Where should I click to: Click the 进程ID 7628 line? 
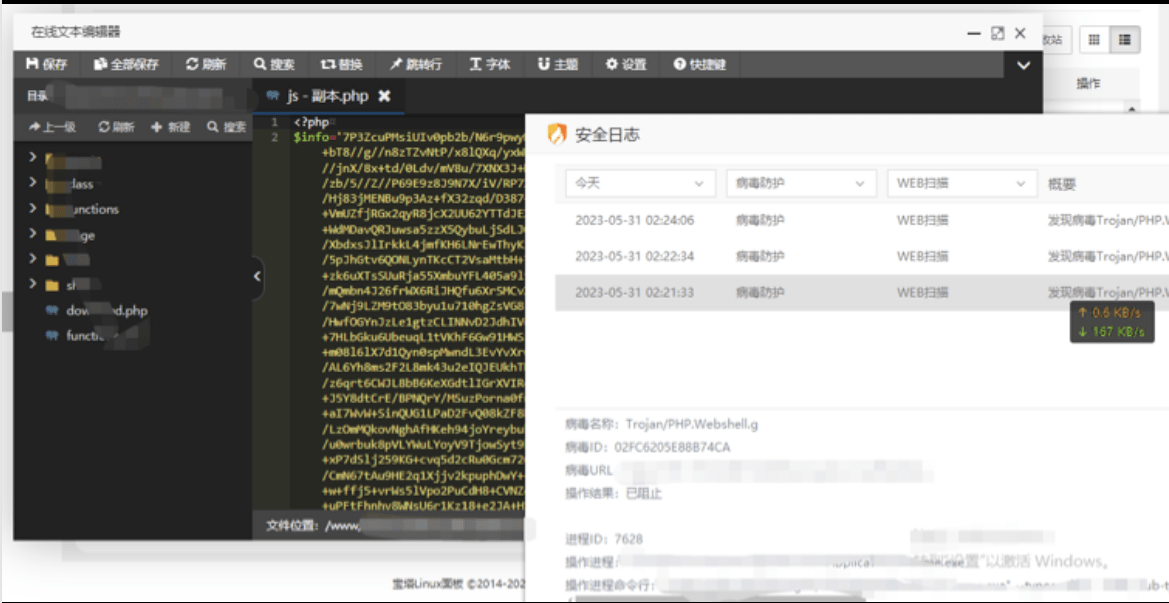(x=604, y=539)
